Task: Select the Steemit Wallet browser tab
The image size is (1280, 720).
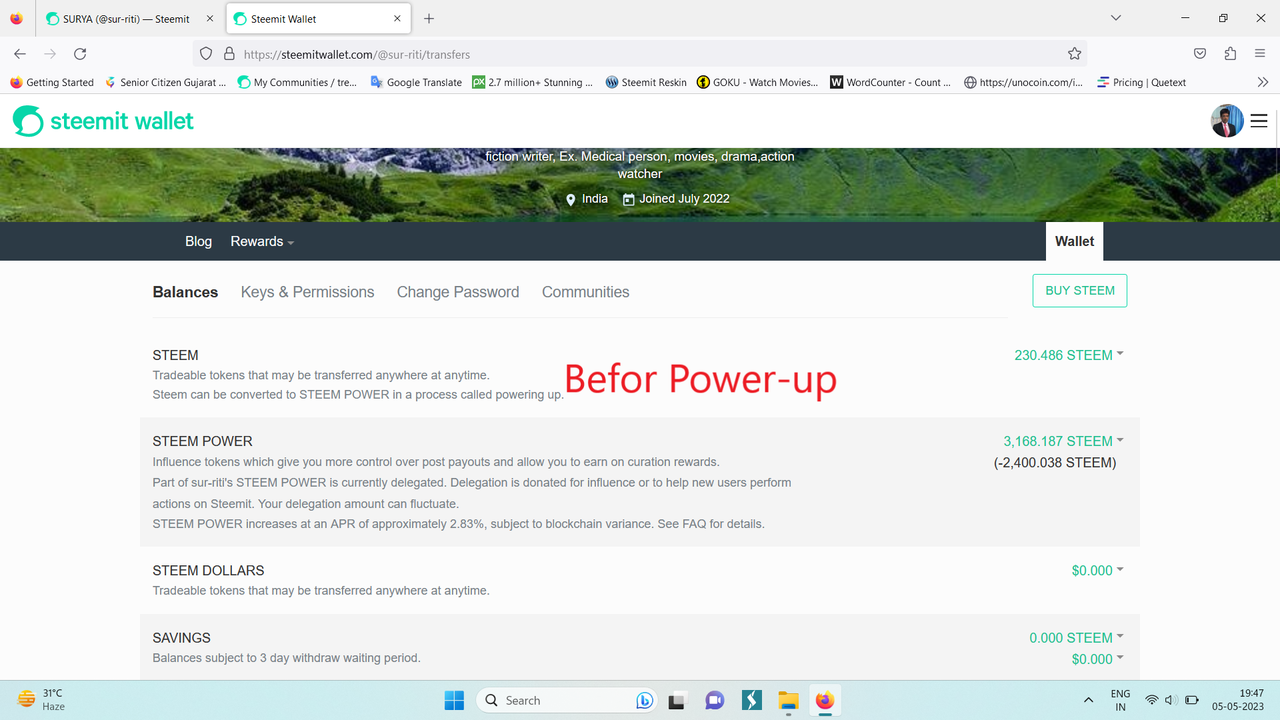Action: coord(318,19)
